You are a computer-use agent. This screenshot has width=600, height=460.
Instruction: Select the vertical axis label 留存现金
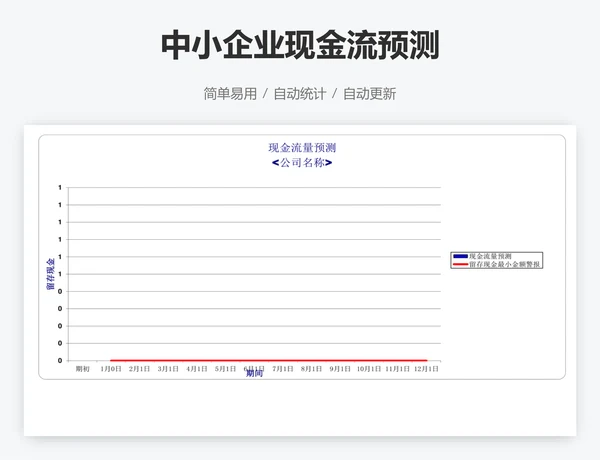click(x=51, y=274)
